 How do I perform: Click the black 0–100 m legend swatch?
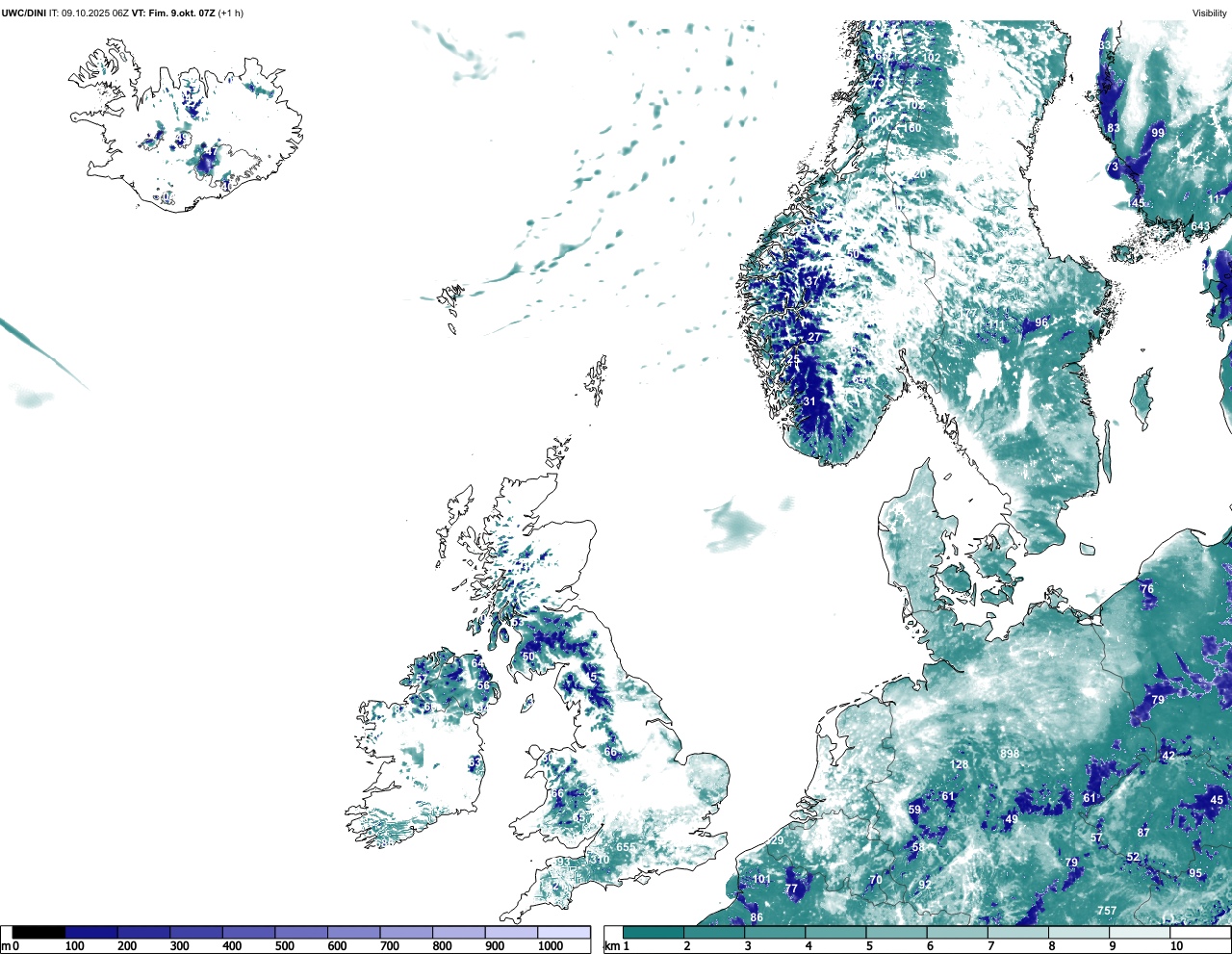coord(38,933)
